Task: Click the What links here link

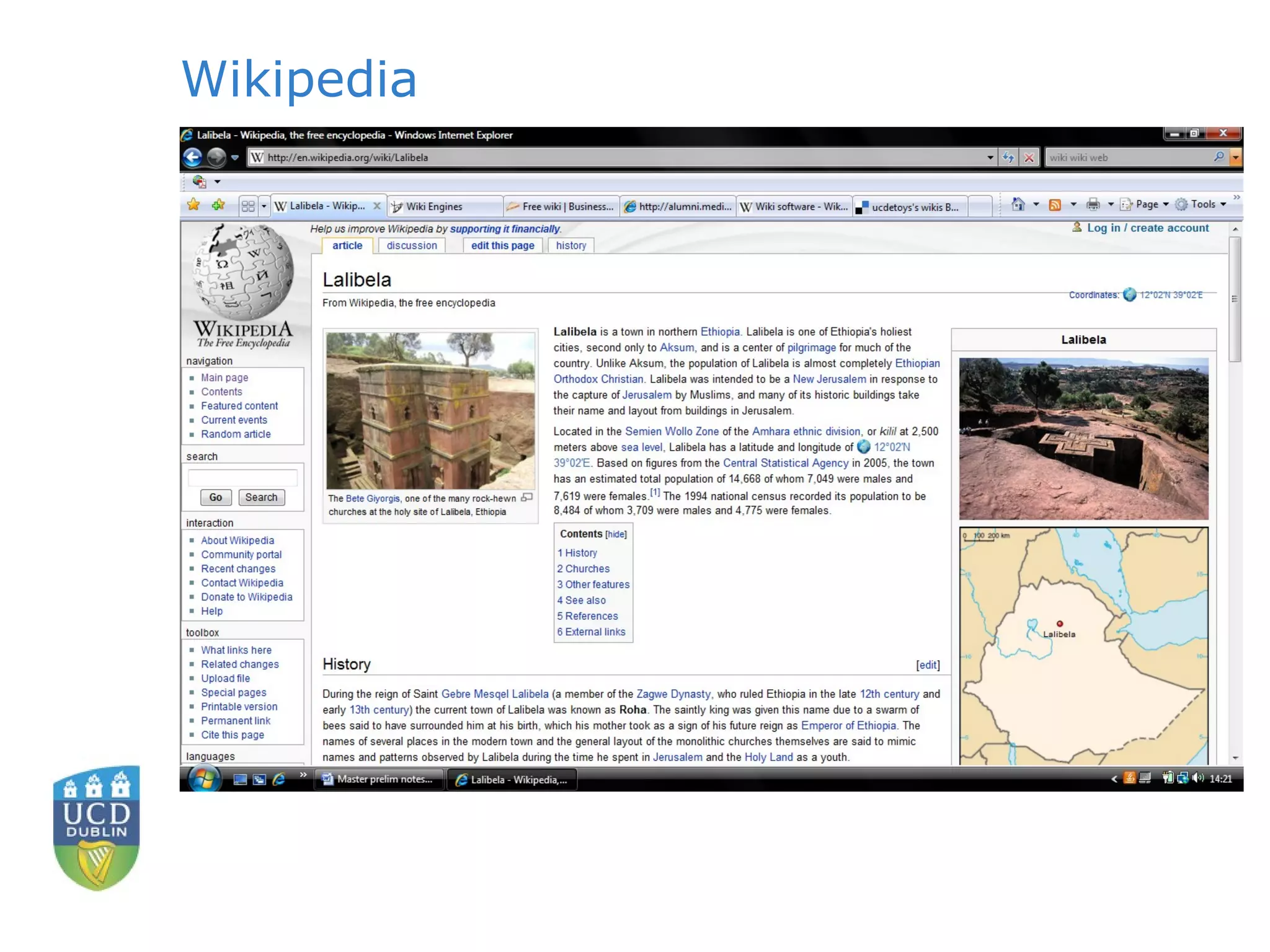Action: (x=236, y=650)
